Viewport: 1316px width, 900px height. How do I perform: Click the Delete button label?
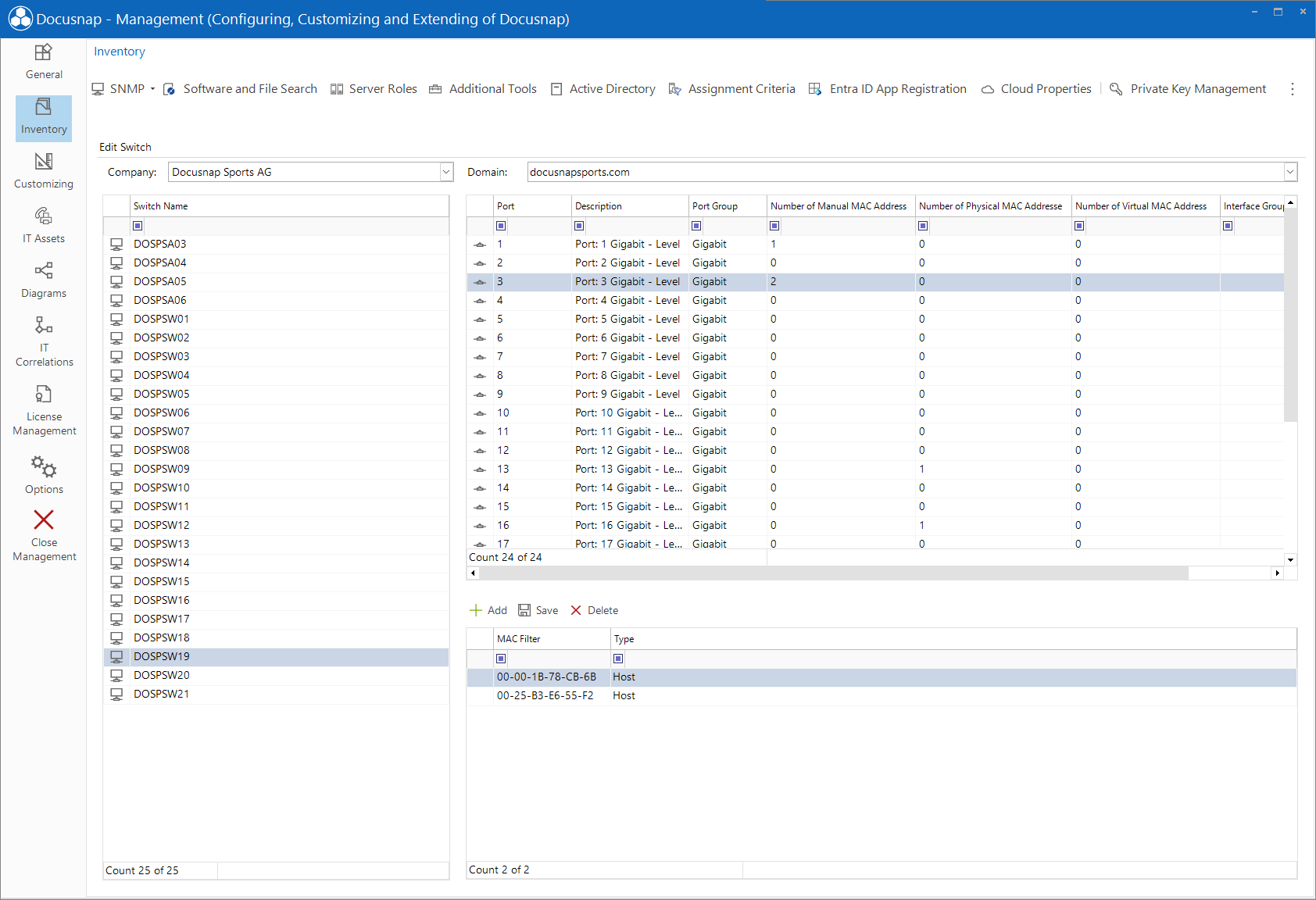[603, 610]
